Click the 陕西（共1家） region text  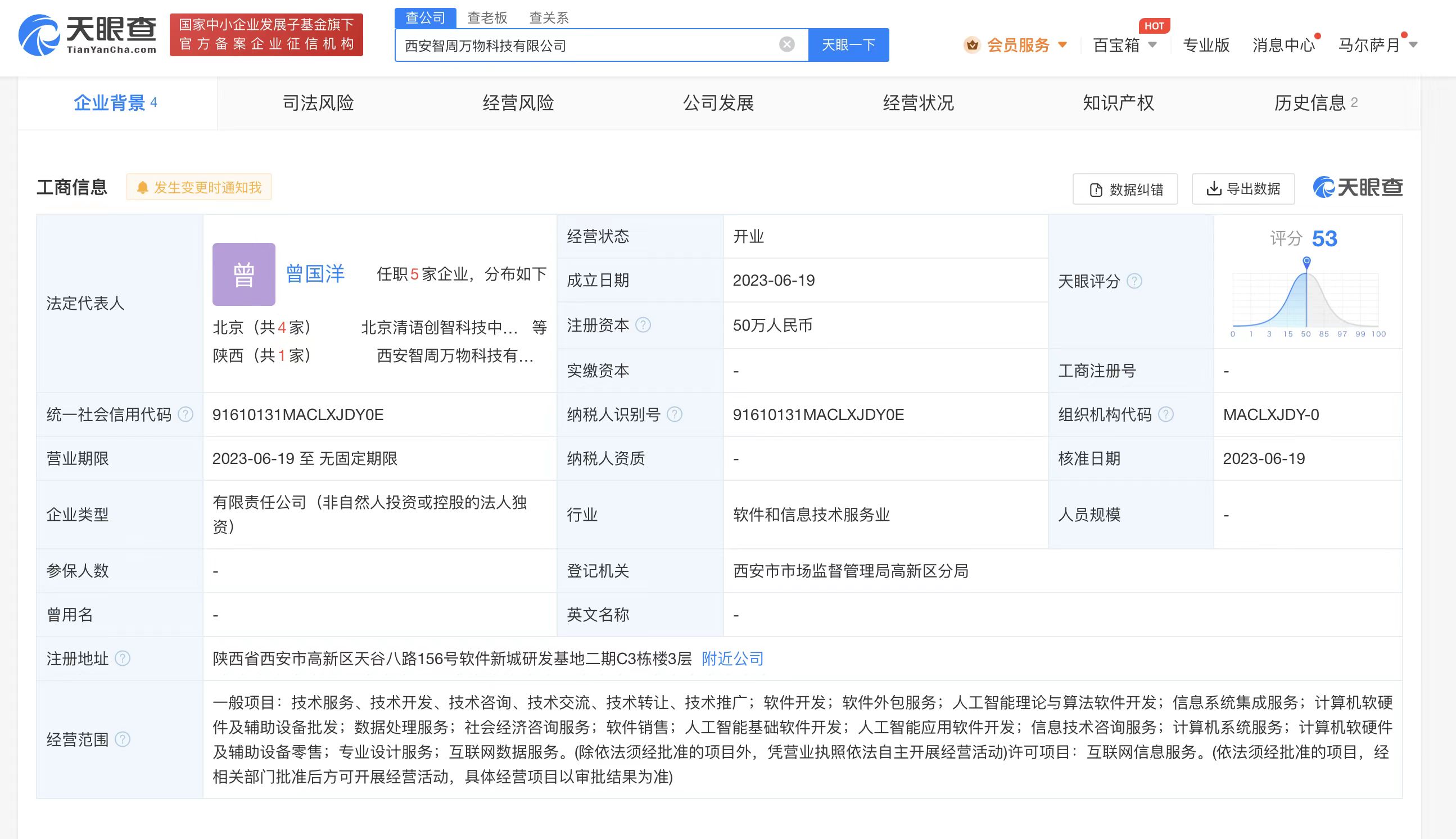[262, 355]
